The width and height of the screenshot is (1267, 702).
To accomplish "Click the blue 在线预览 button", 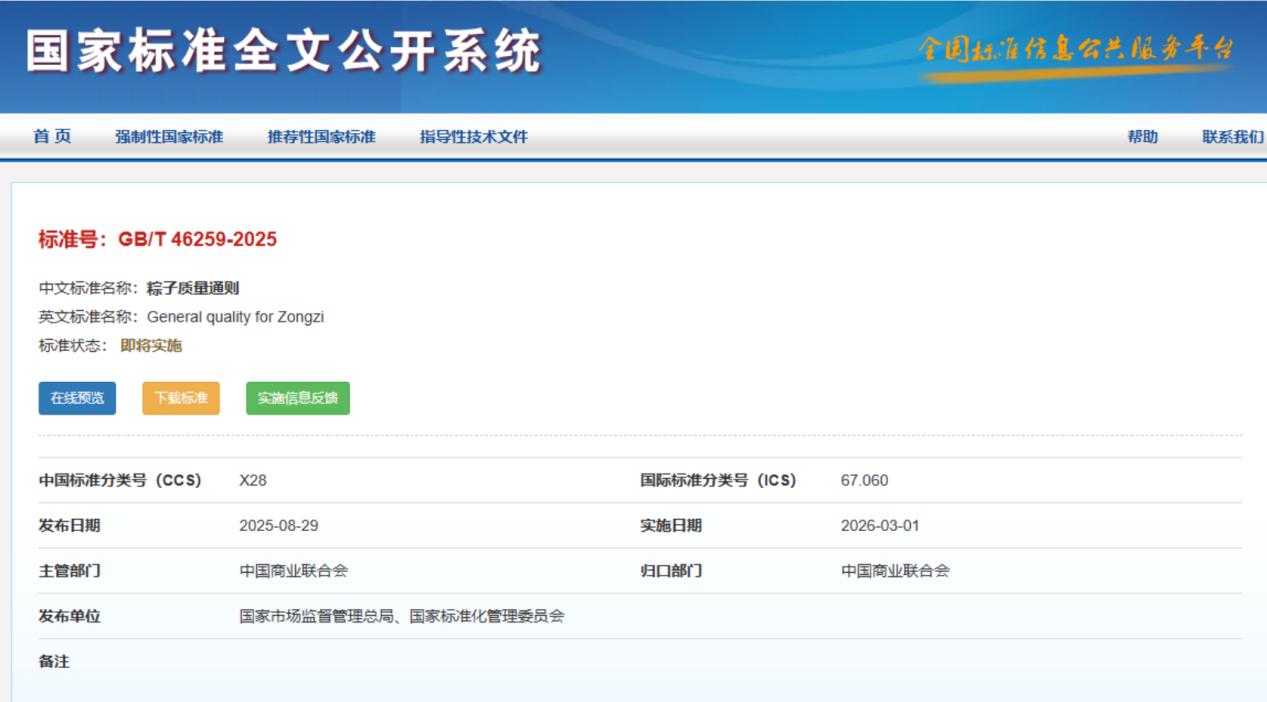I will coord(77,398).
